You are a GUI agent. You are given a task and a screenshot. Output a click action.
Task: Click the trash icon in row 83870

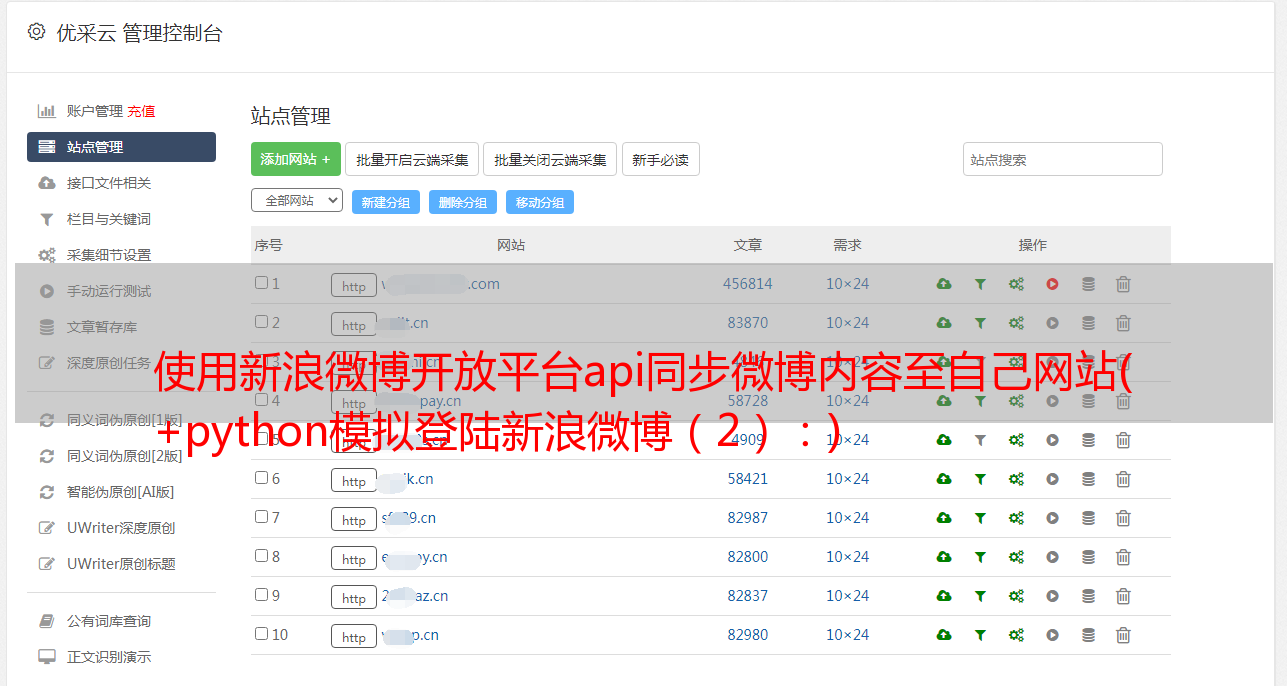pyautogui.click(x=1123, y=323)
